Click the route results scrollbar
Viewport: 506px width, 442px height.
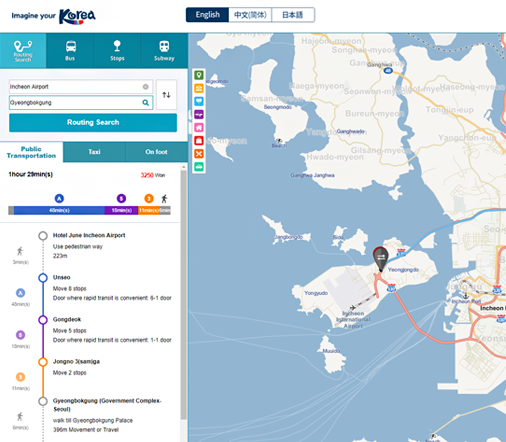coord(184,295)
